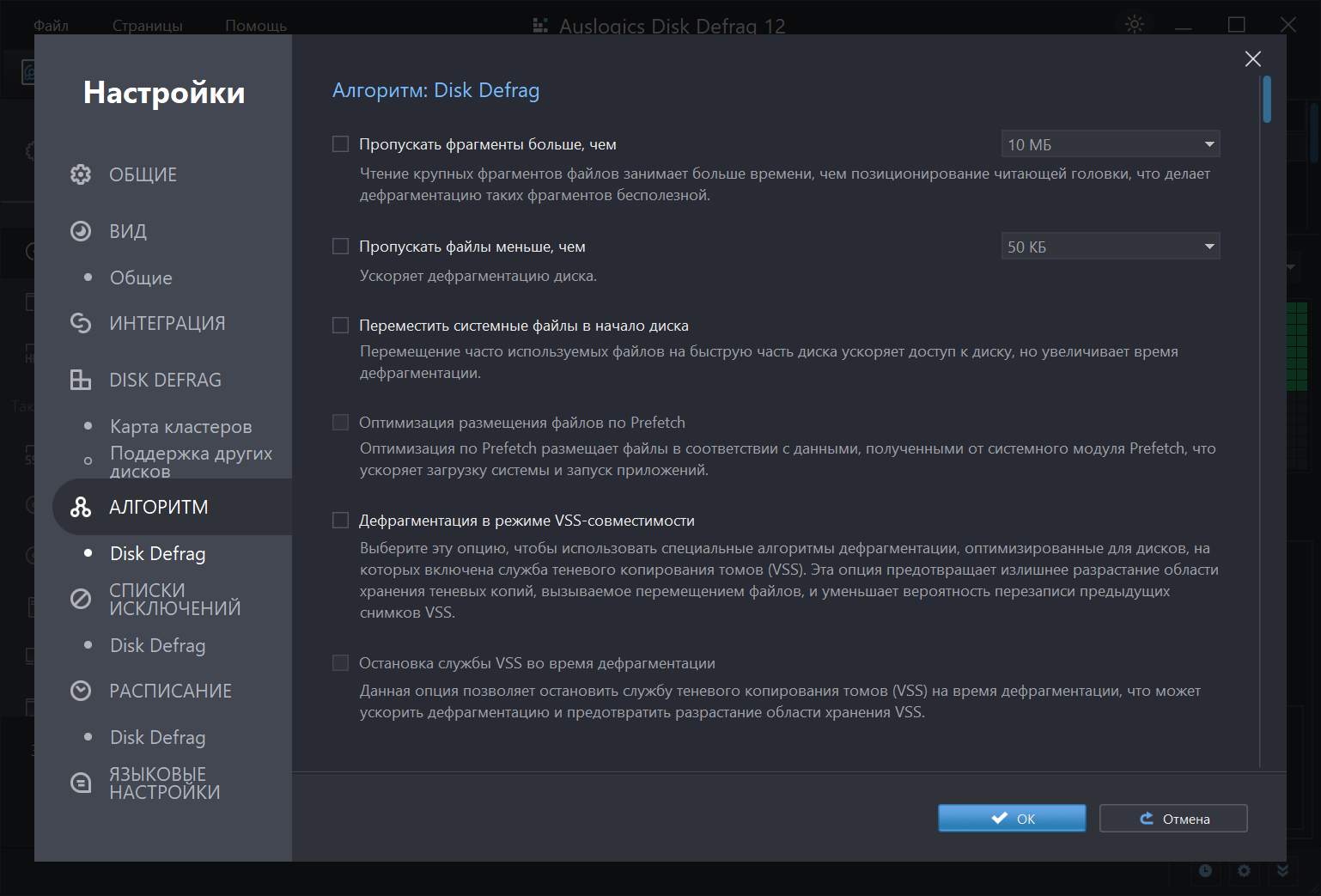This screenshot has height=896, width=1321.
Task: Open 'Карта кластеров' settings page
Action: click(180, 426)
